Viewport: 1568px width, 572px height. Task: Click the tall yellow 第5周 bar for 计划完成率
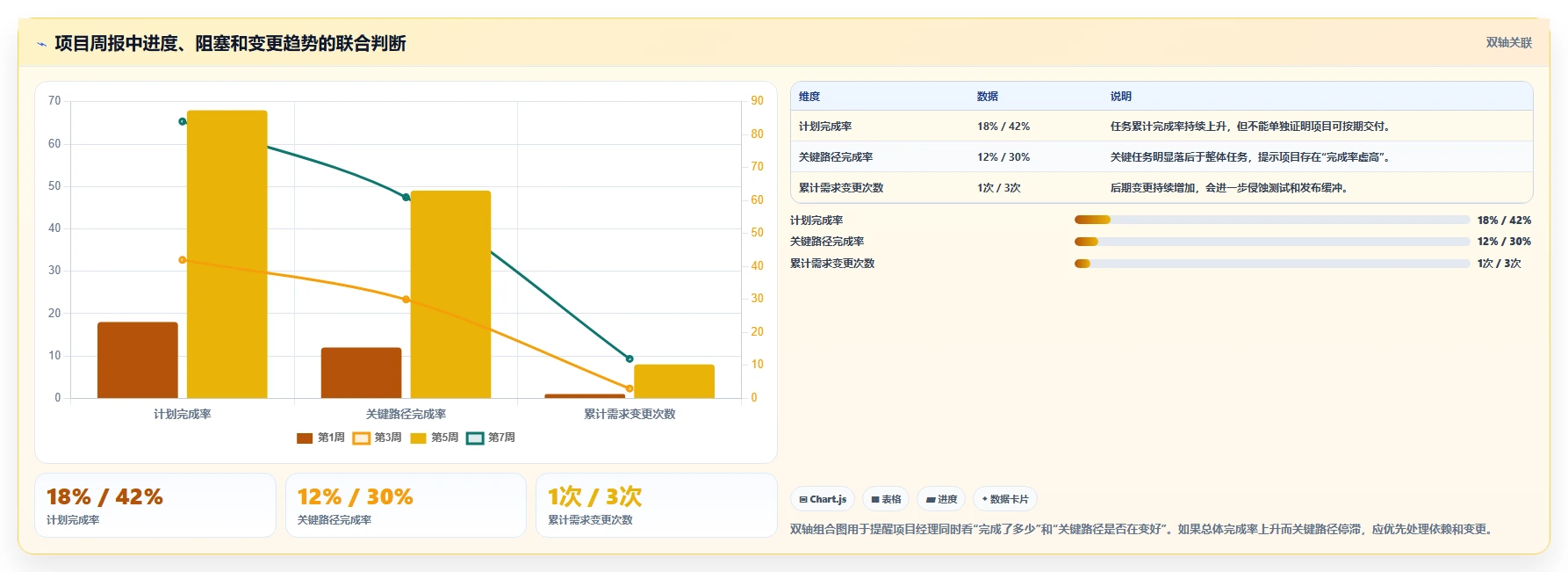pos(227,254)
